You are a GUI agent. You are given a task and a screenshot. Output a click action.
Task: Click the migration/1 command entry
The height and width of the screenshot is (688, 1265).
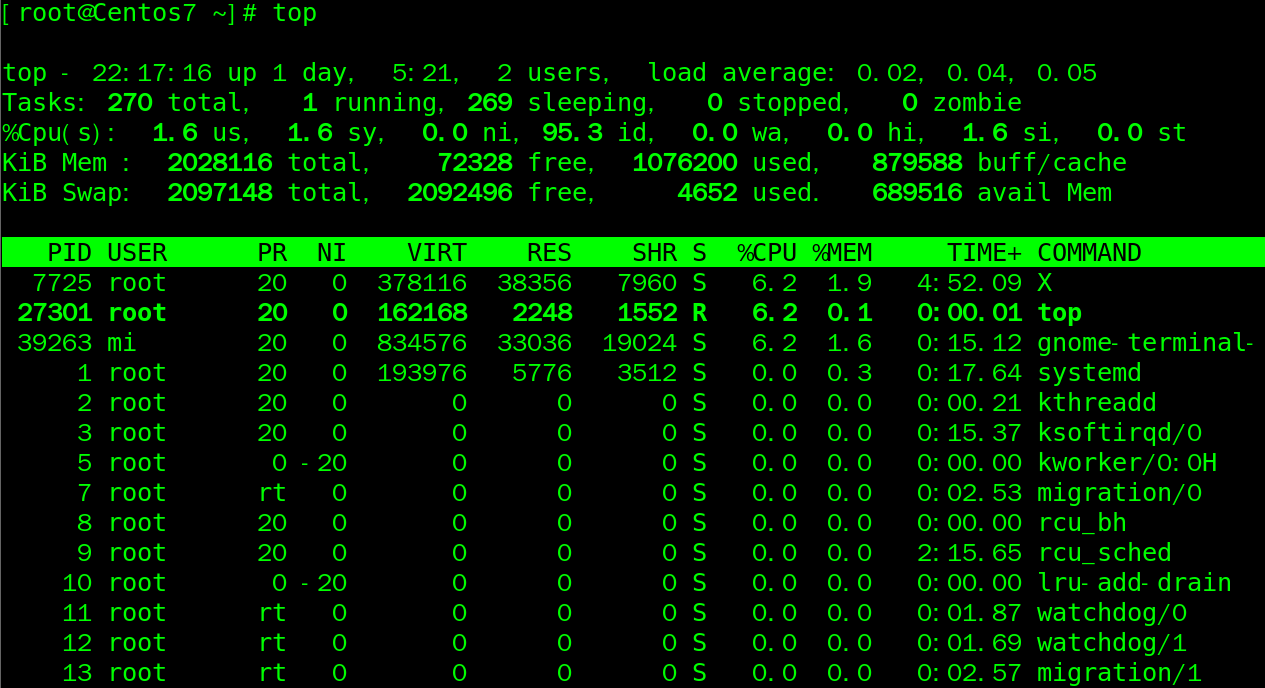1119,674
